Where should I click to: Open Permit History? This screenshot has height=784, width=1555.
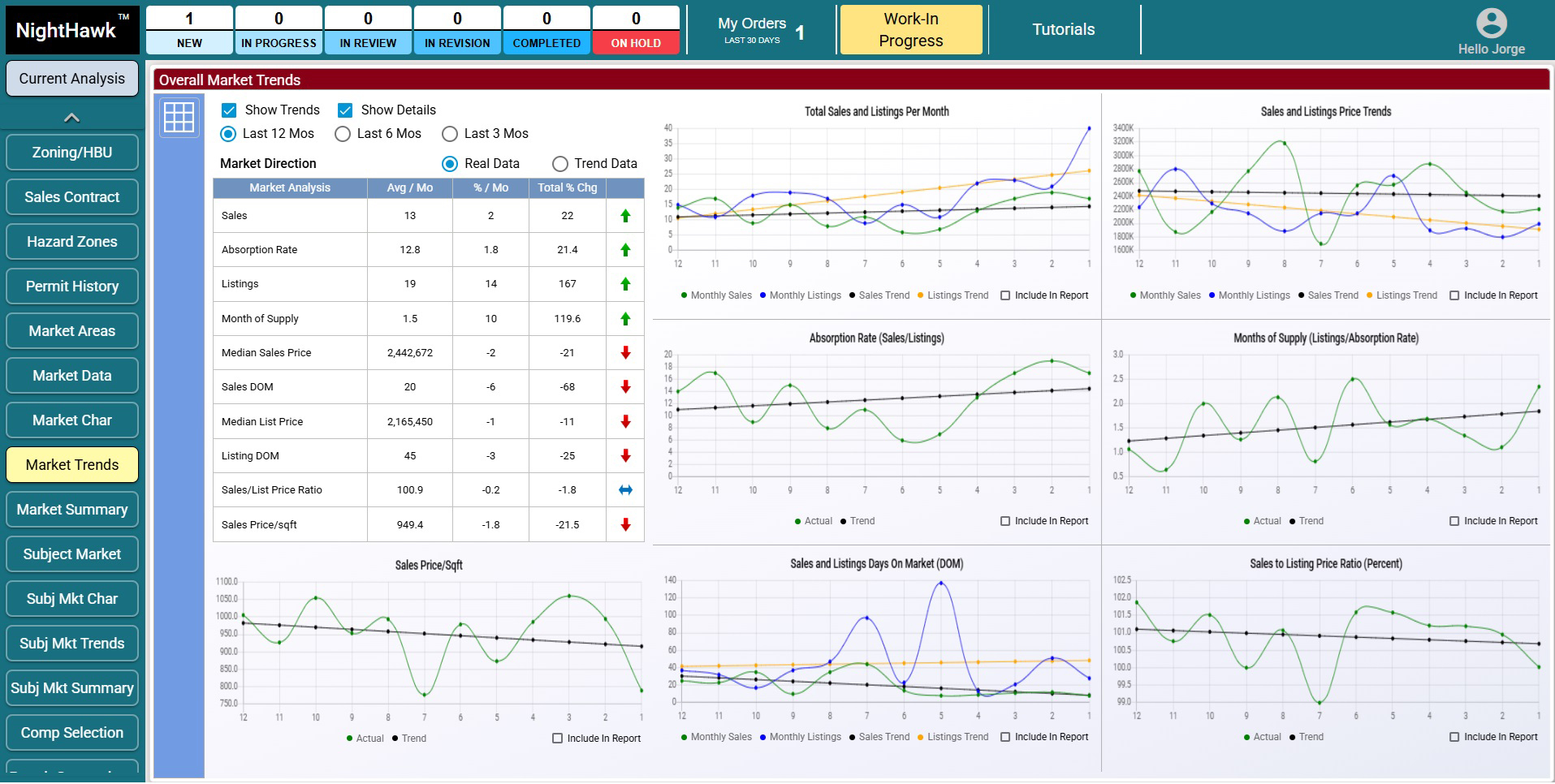72,286
